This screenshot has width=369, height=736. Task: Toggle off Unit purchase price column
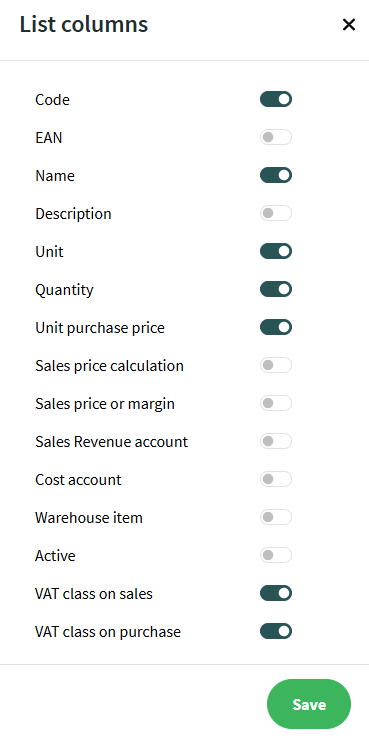276,327
